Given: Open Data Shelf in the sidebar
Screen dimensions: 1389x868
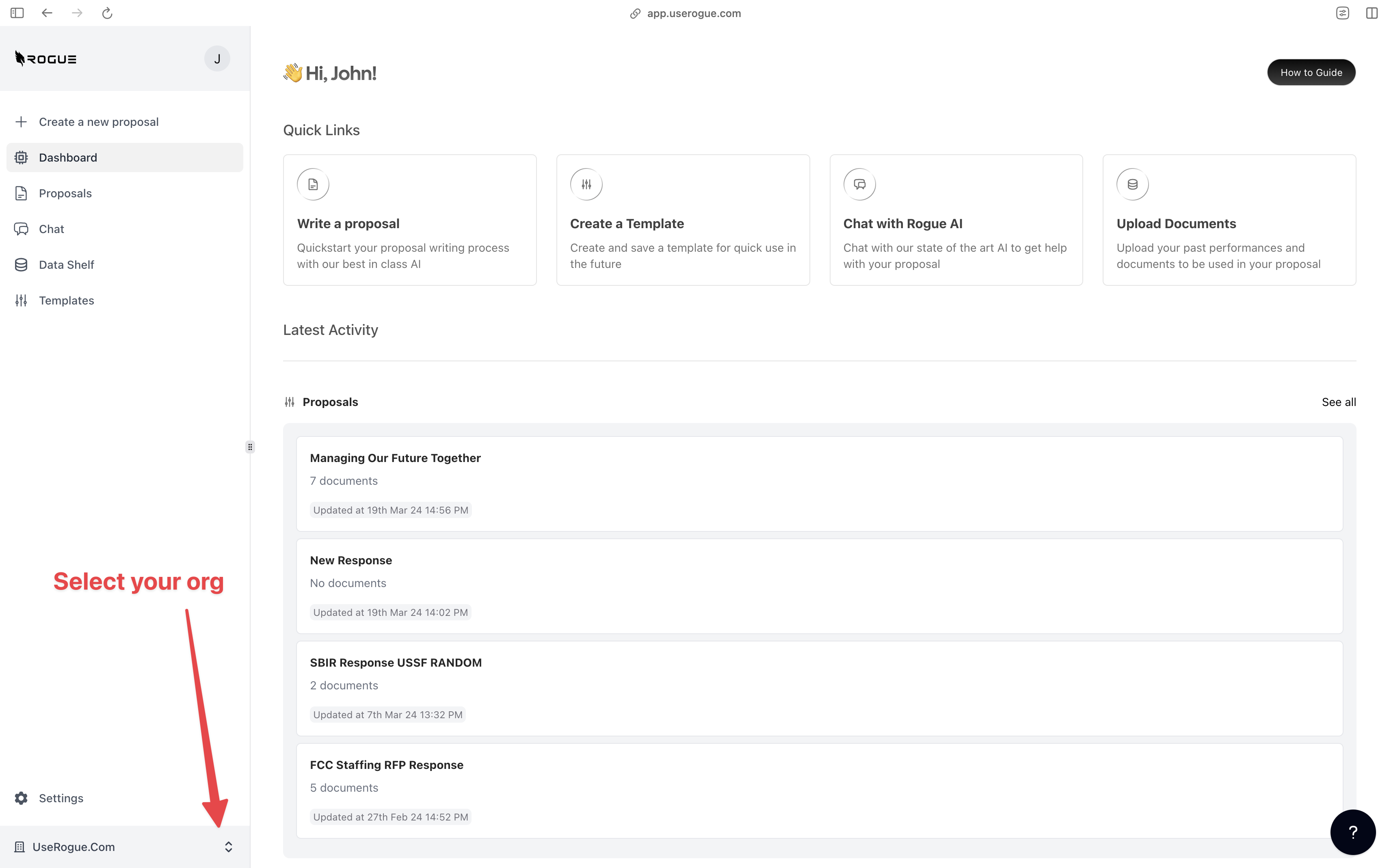Looking at the screenshot, I should [x=66, y=265].
